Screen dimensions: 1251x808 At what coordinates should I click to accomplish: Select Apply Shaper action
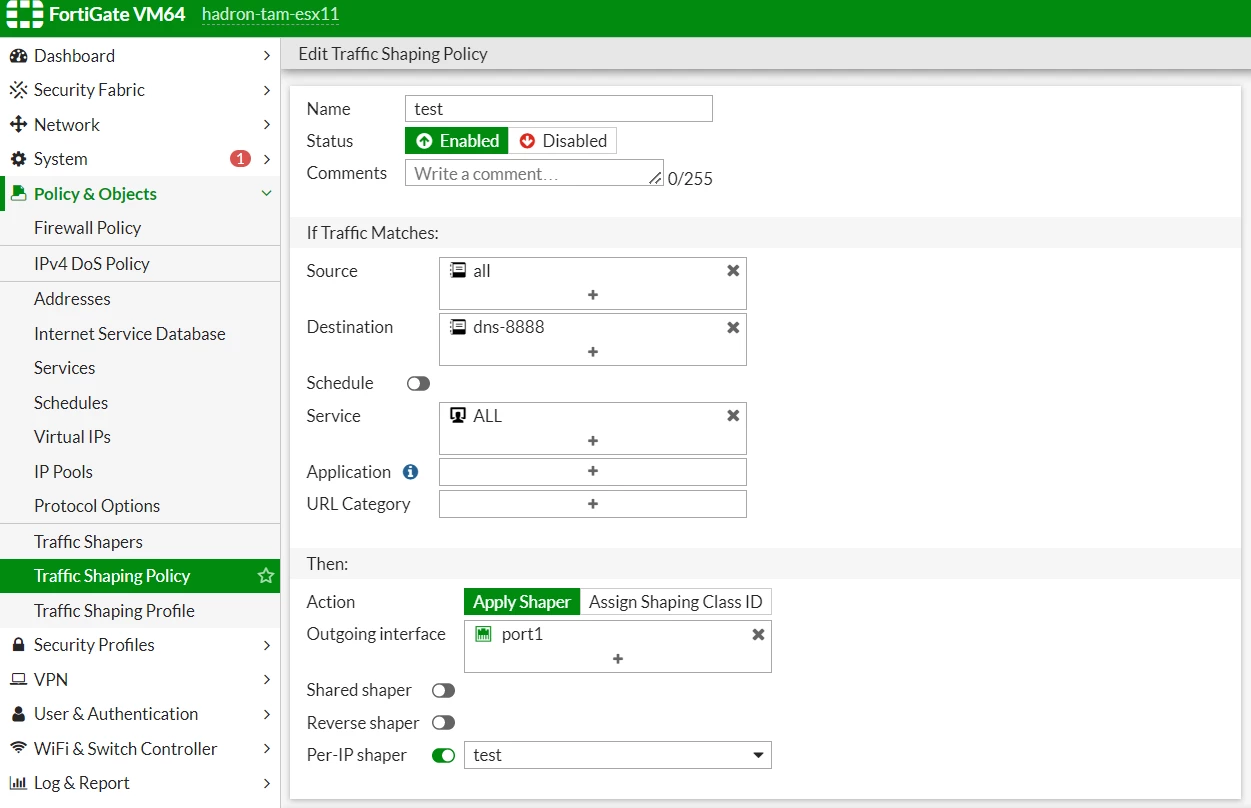click(522, 602)
